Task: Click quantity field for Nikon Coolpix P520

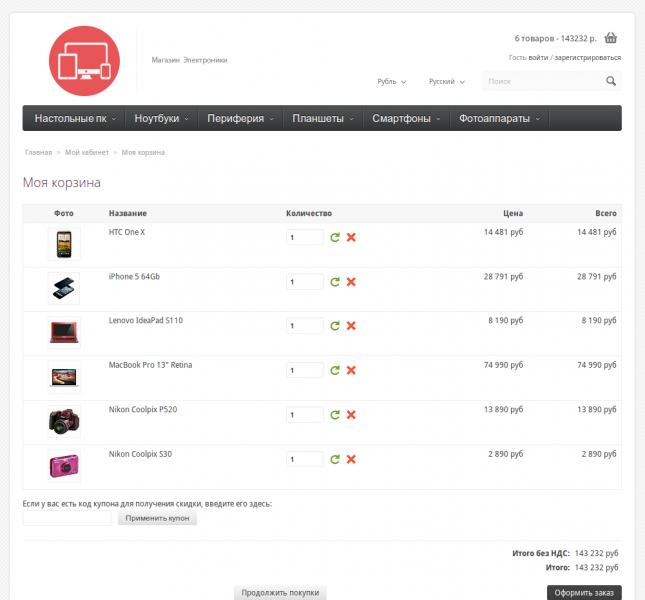Action: [x=305, y=415]
